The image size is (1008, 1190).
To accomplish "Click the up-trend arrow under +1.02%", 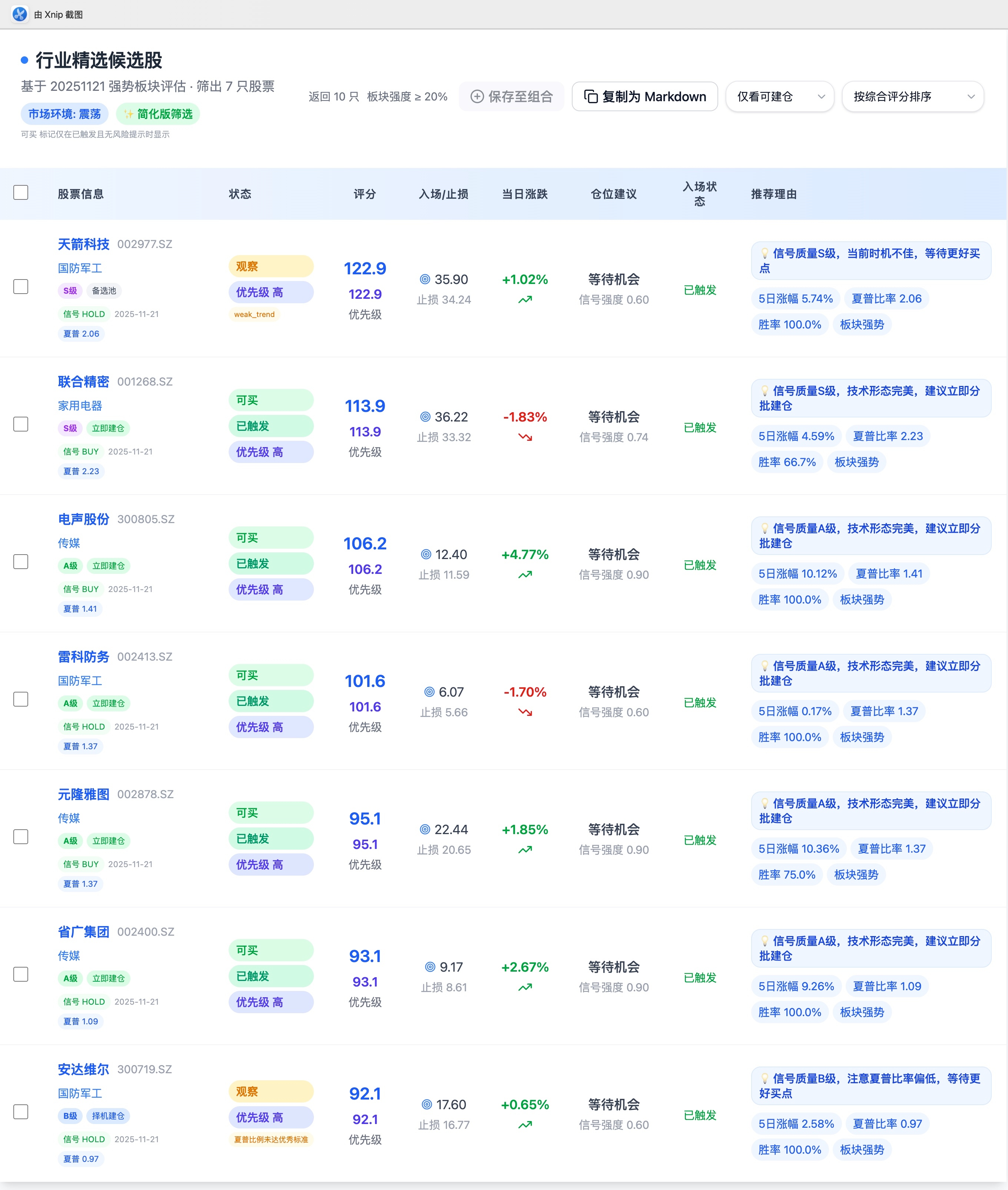I will coord(525,300).
